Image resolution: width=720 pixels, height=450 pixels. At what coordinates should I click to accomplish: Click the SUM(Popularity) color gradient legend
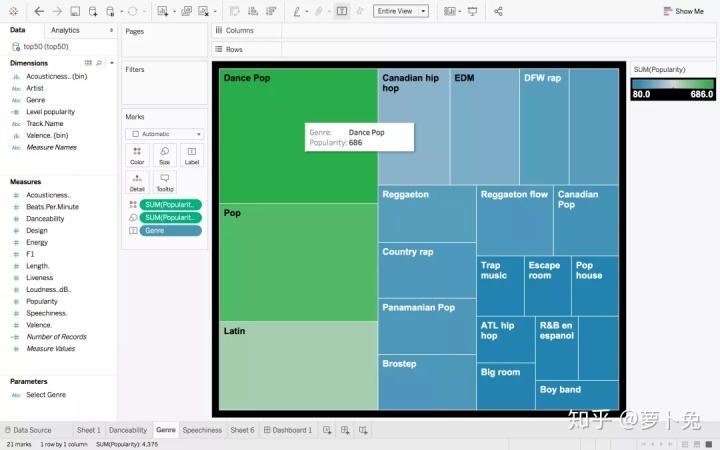tap(672, 84)
